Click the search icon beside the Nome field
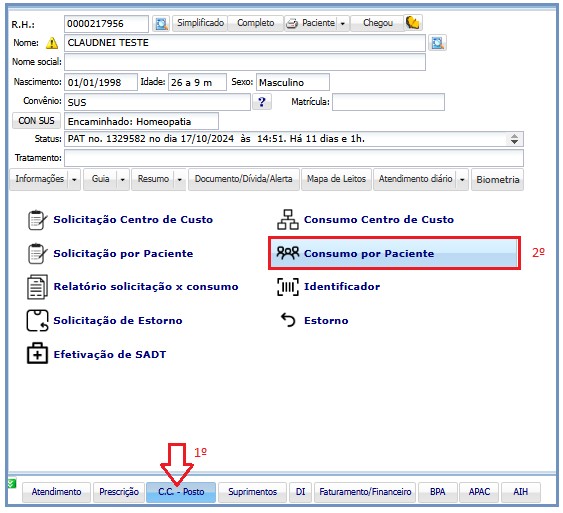This screenshot has height=513, width=563. coord(437,43)
